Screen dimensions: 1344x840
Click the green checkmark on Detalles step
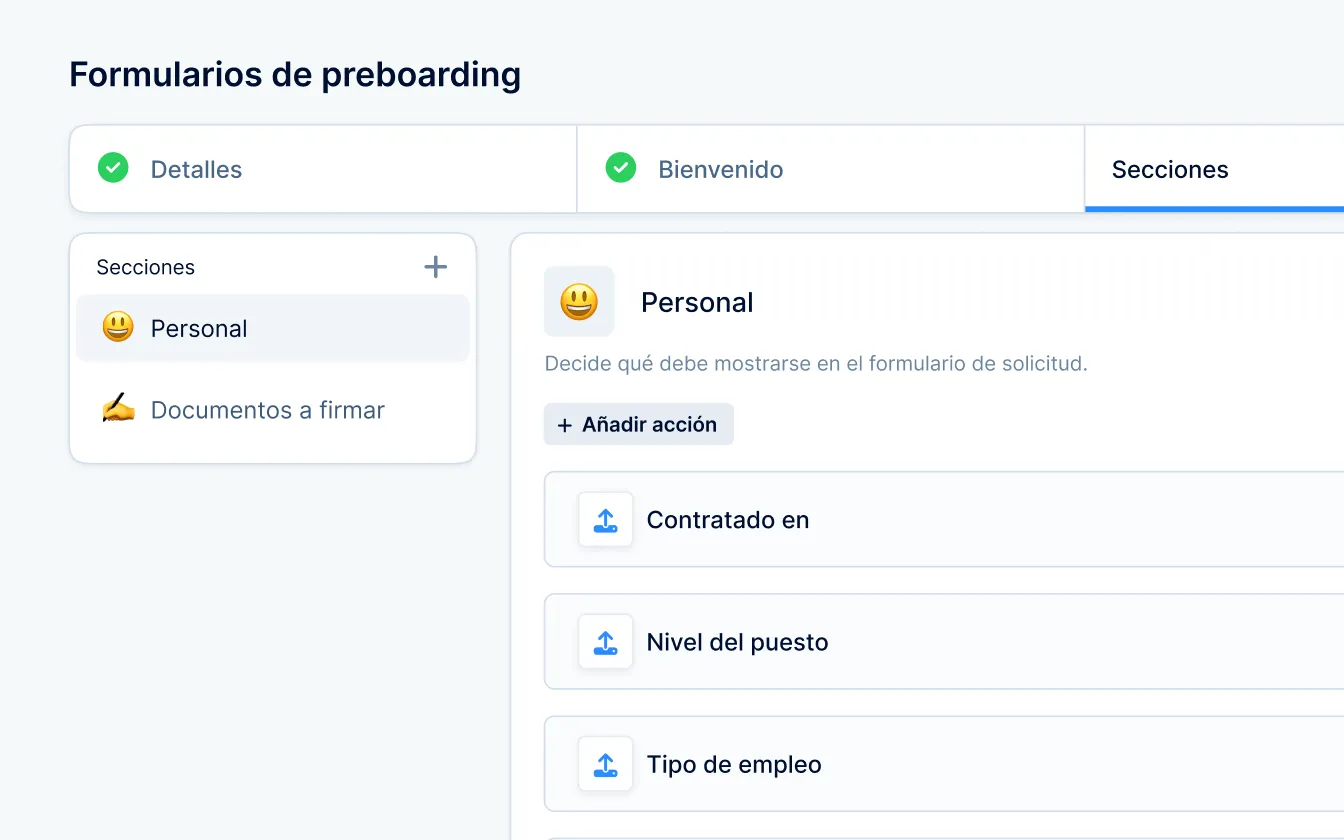(113, 168)
